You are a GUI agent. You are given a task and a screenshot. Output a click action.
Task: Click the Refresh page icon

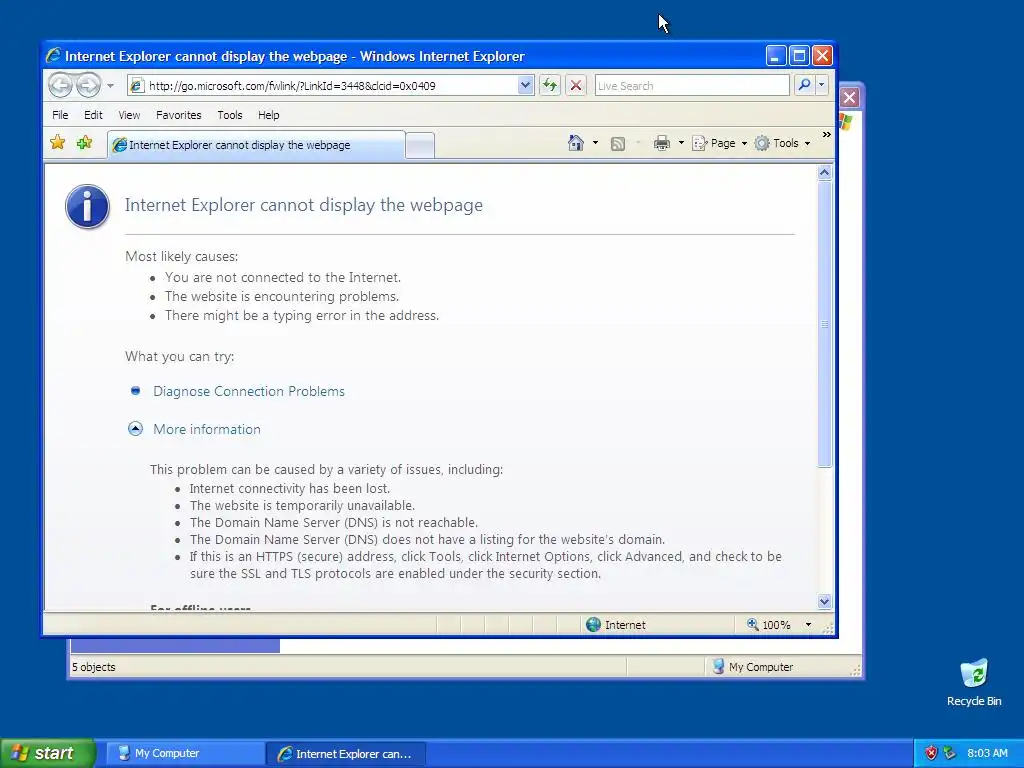[550, 86]
